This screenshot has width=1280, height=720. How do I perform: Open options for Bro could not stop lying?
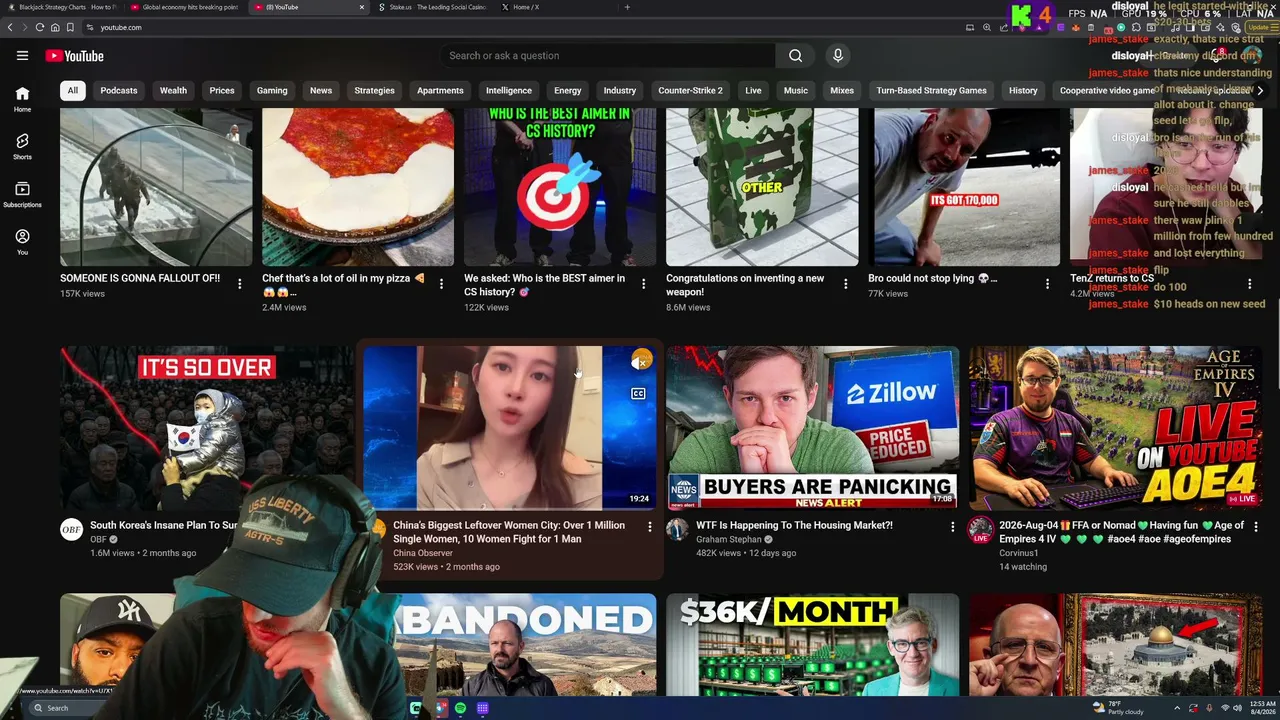pyautogui.click(x=1047, y=284)
